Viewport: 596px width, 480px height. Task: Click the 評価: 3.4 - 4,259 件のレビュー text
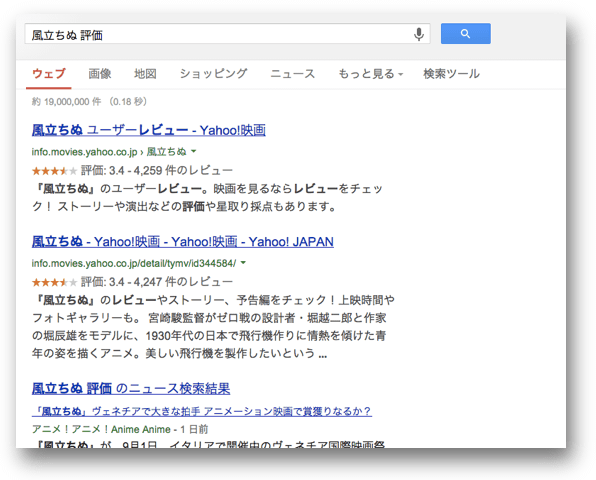click(x=157, y=171)
